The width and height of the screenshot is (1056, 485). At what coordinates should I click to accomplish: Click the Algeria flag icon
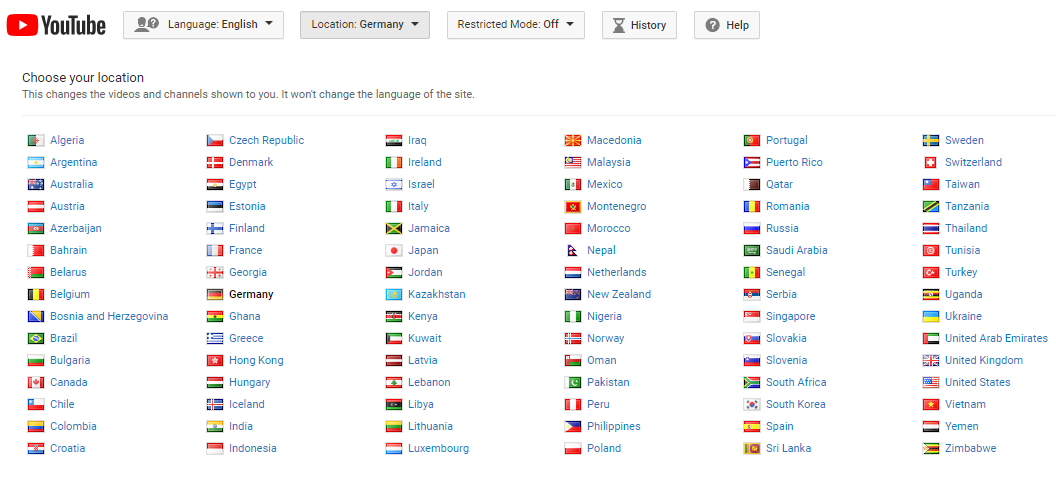point(36,141)
